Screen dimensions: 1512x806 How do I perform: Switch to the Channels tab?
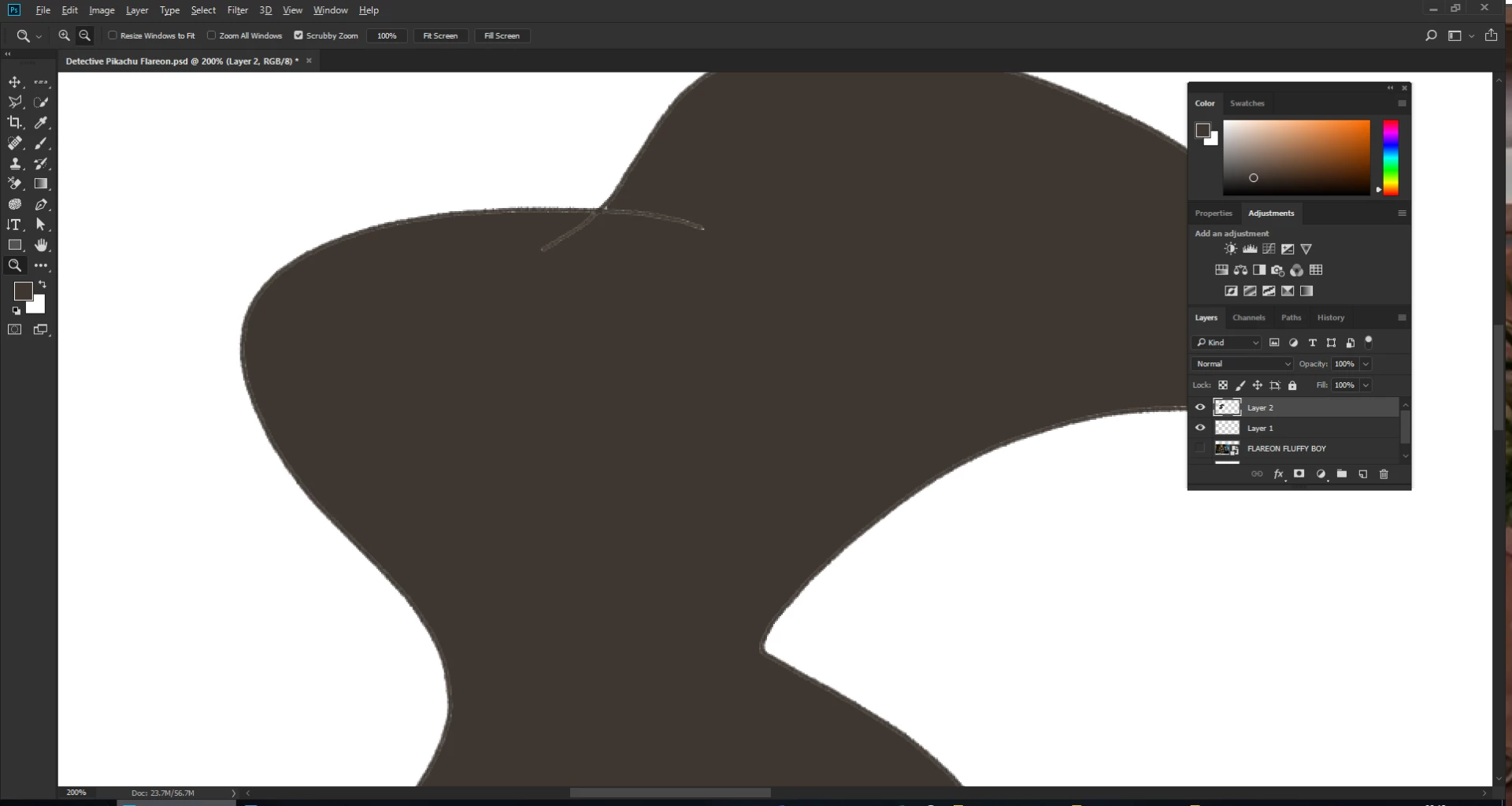point(1248,318)
